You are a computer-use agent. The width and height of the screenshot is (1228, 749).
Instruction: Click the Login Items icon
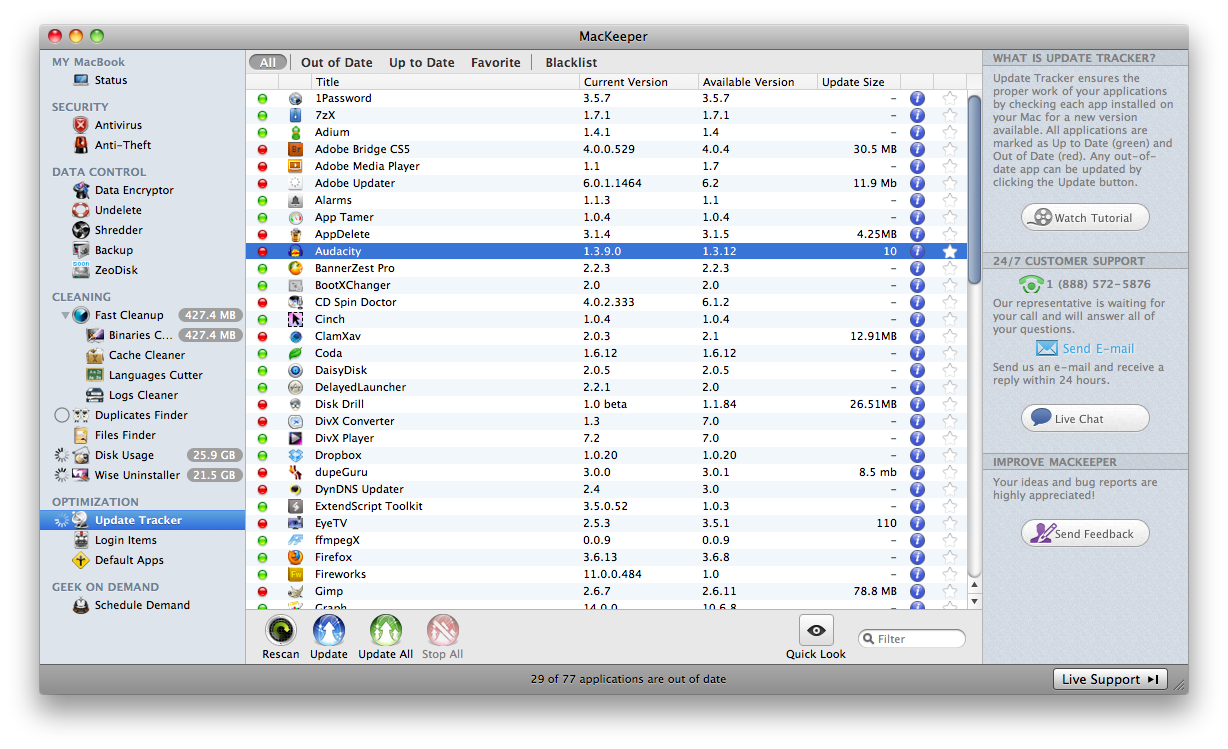[x=81, y=540]
